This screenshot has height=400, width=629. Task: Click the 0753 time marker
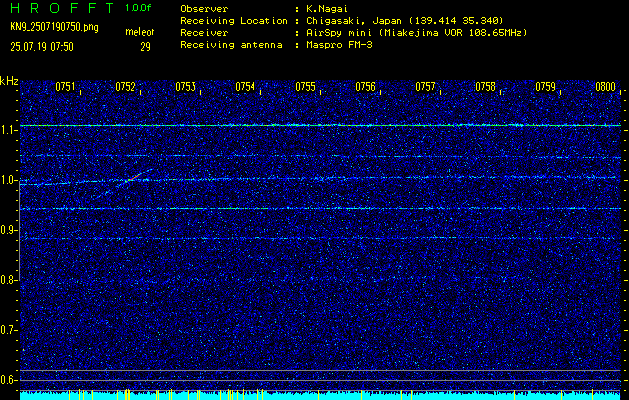[x=185, y=87]
